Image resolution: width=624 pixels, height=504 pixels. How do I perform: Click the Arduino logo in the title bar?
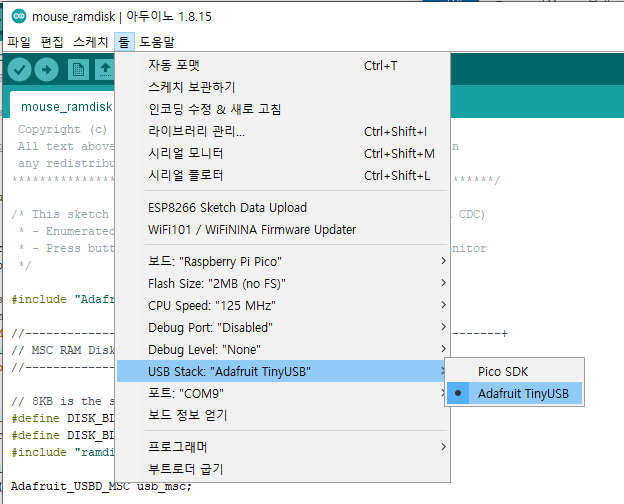tap(19, 16)
